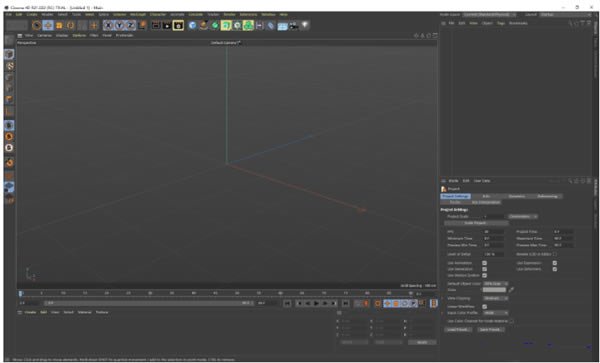
Task: Uncheck Use Animation checkbox
Action: pyautogui.click(x=484, y=263)
